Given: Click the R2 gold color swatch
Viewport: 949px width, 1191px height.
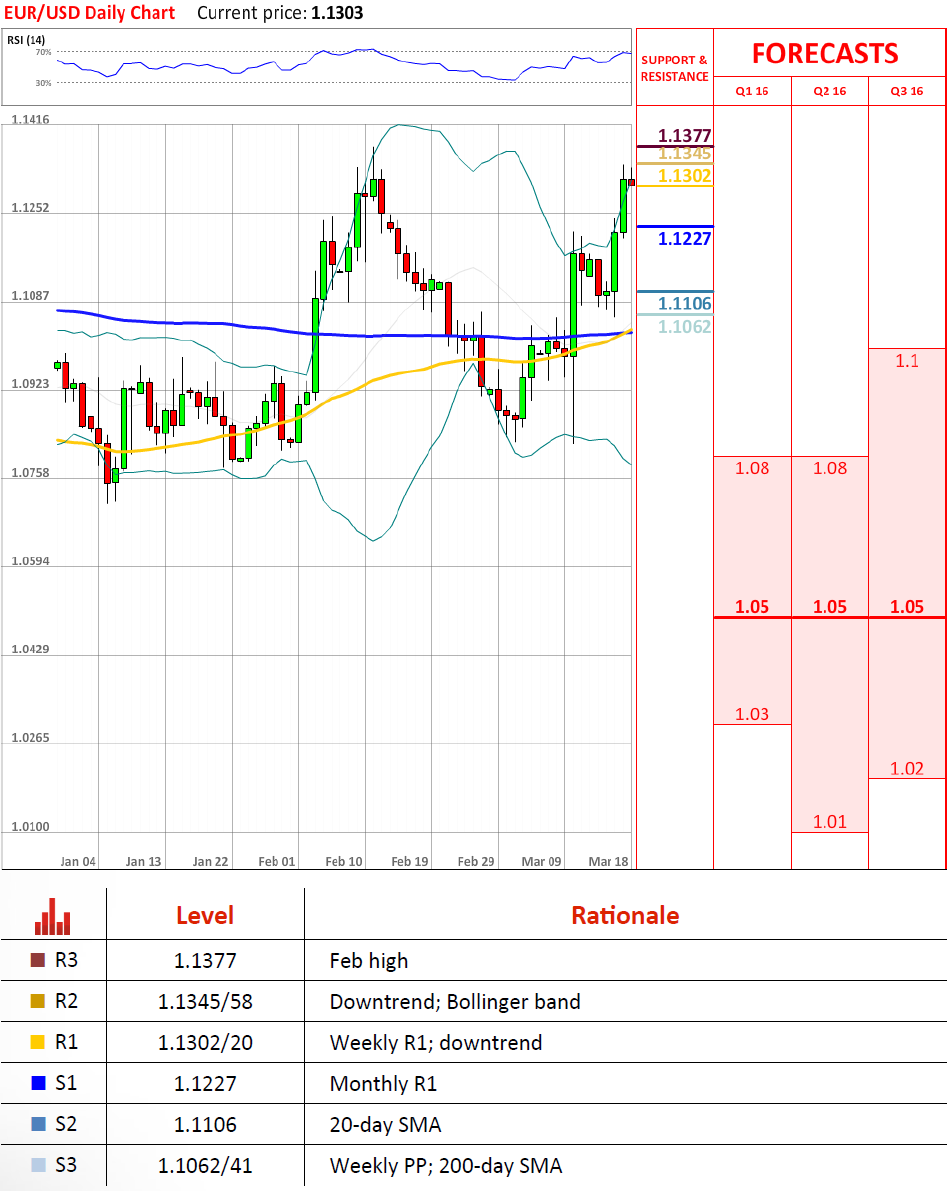Looking at the screenshot, I should click(38, 1001).
